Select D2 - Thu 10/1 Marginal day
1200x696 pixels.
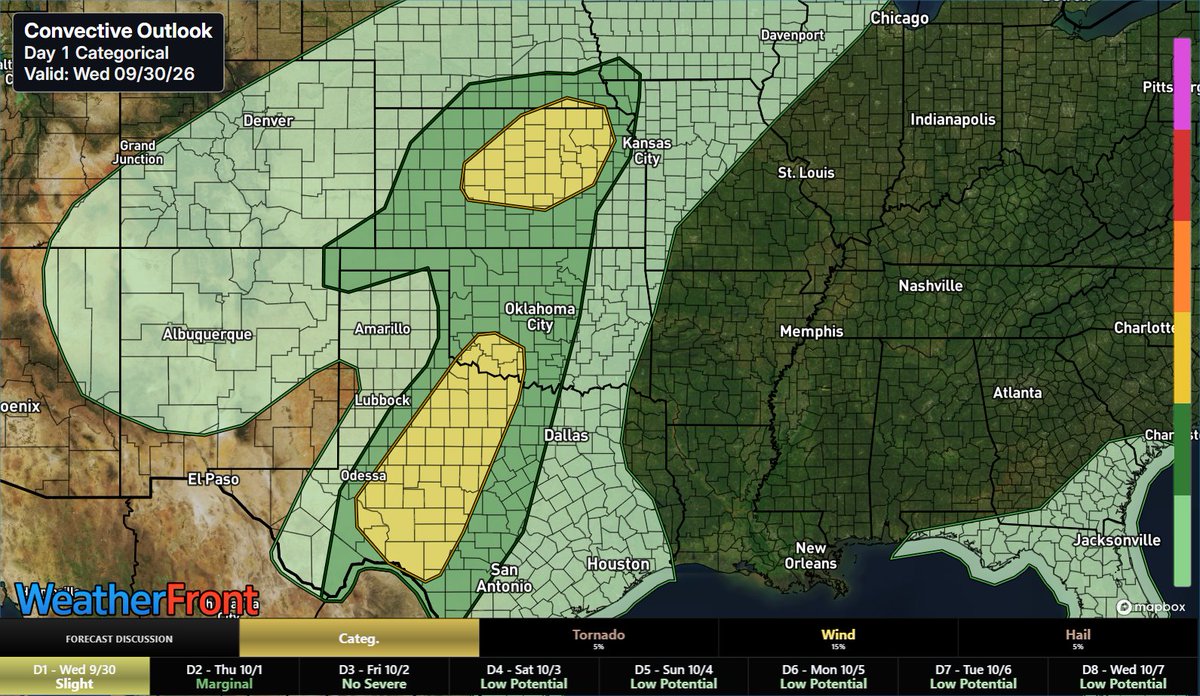225,677
